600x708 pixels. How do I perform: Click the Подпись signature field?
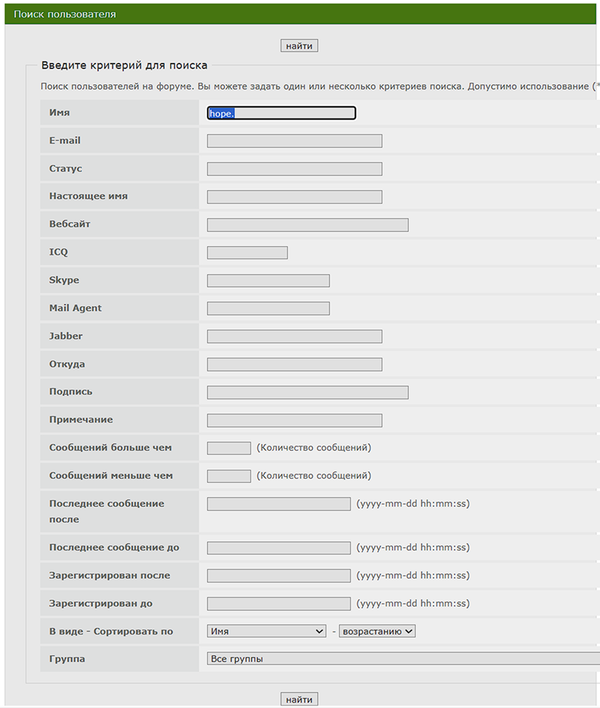point(307,392)
